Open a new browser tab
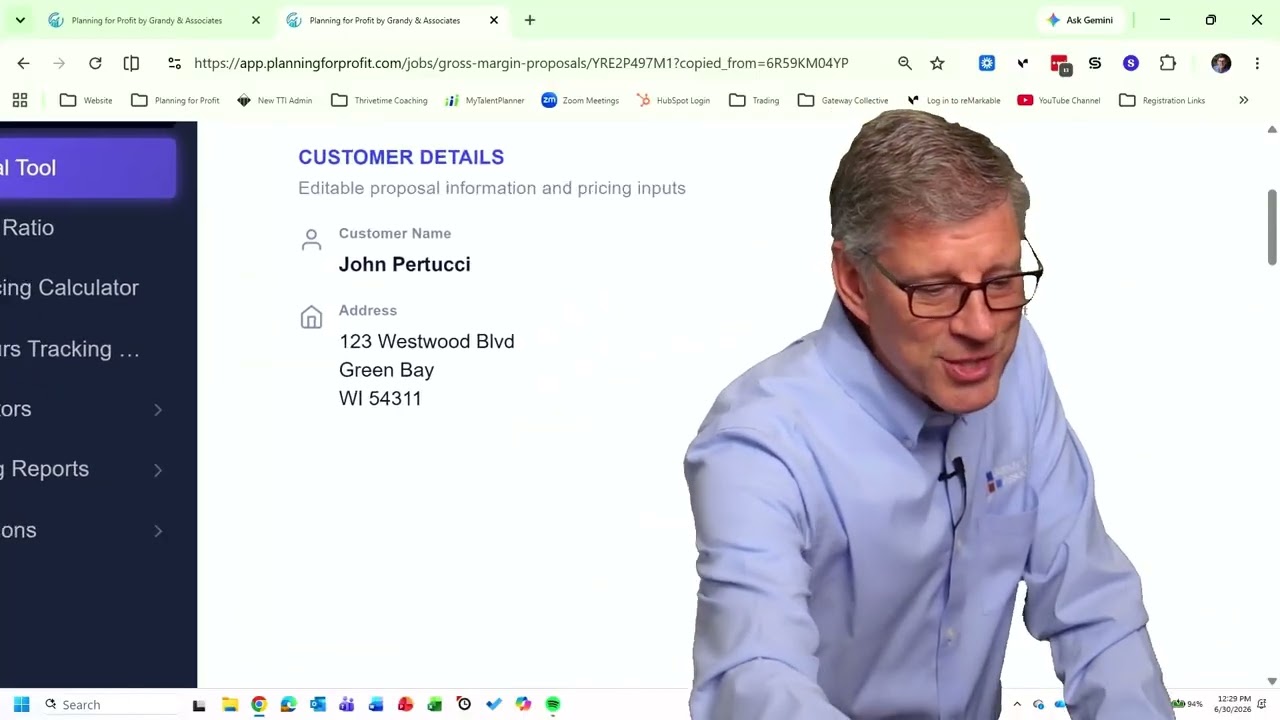 click(x=530, y=20)
